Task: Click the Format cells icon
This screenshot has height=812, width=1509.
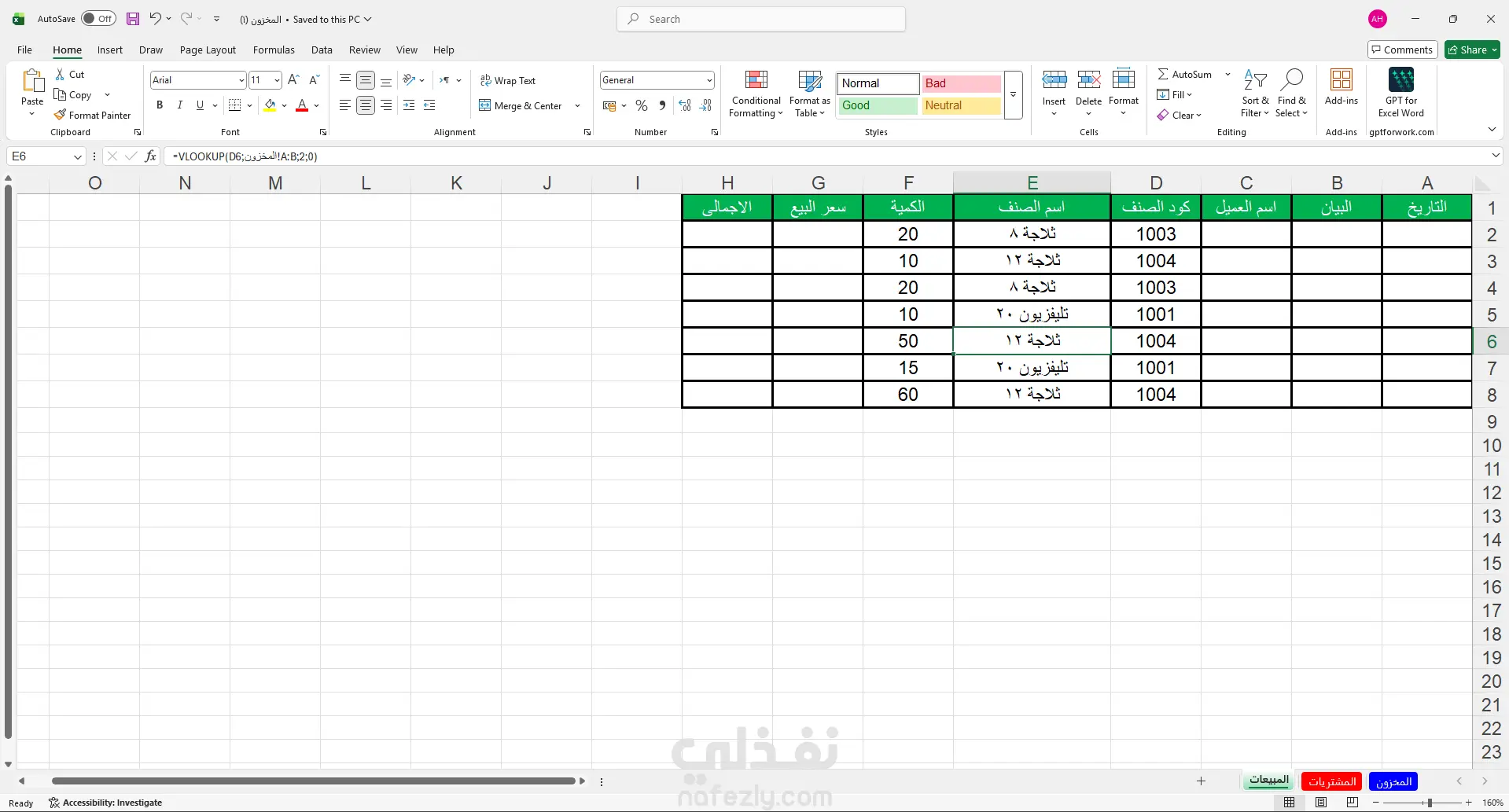Action: pyautogui.click(x=1124, y=79)
